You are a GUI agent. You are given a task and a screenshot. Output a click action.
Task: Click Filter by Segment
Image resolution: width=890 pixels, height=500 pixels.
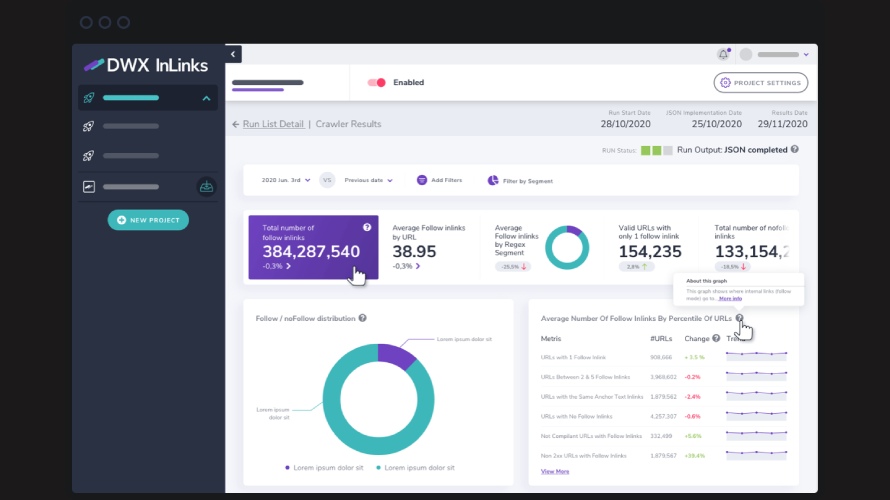(x=520, y=180)
